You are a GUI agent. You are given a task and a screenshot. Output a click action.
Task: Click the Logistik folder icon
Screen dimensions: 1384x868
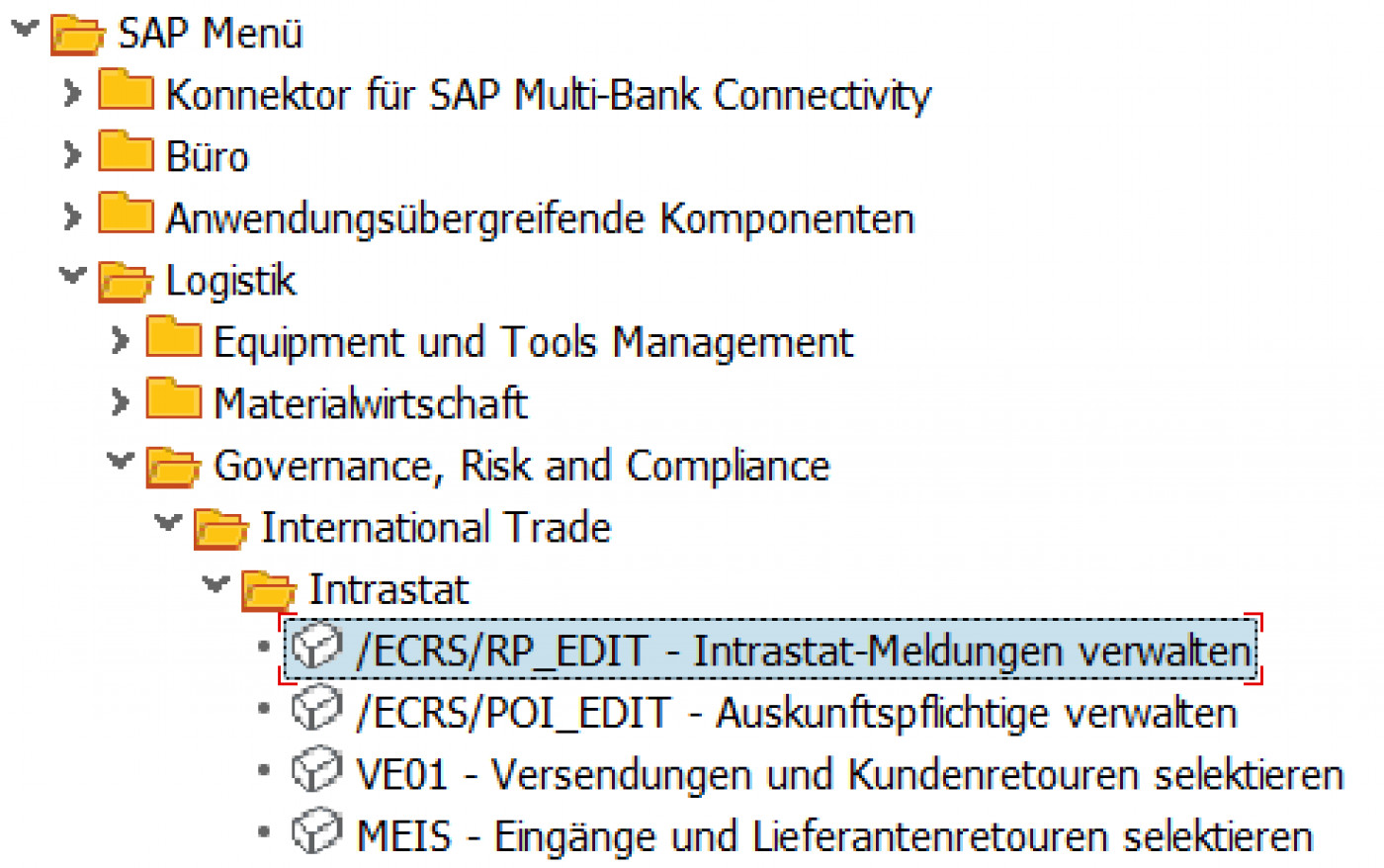[124, 280]
